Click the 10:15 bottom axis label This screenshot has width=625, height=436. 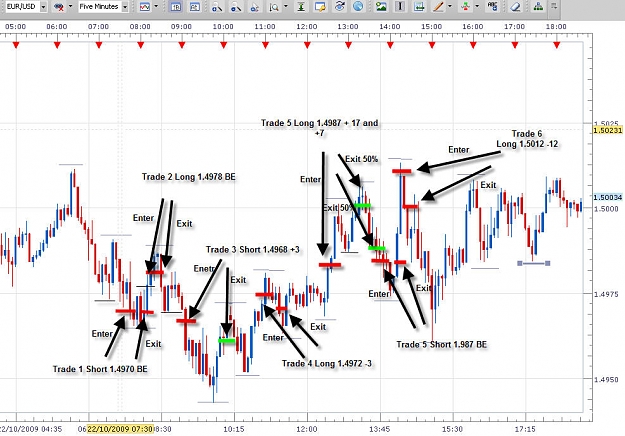pos(234,429)
